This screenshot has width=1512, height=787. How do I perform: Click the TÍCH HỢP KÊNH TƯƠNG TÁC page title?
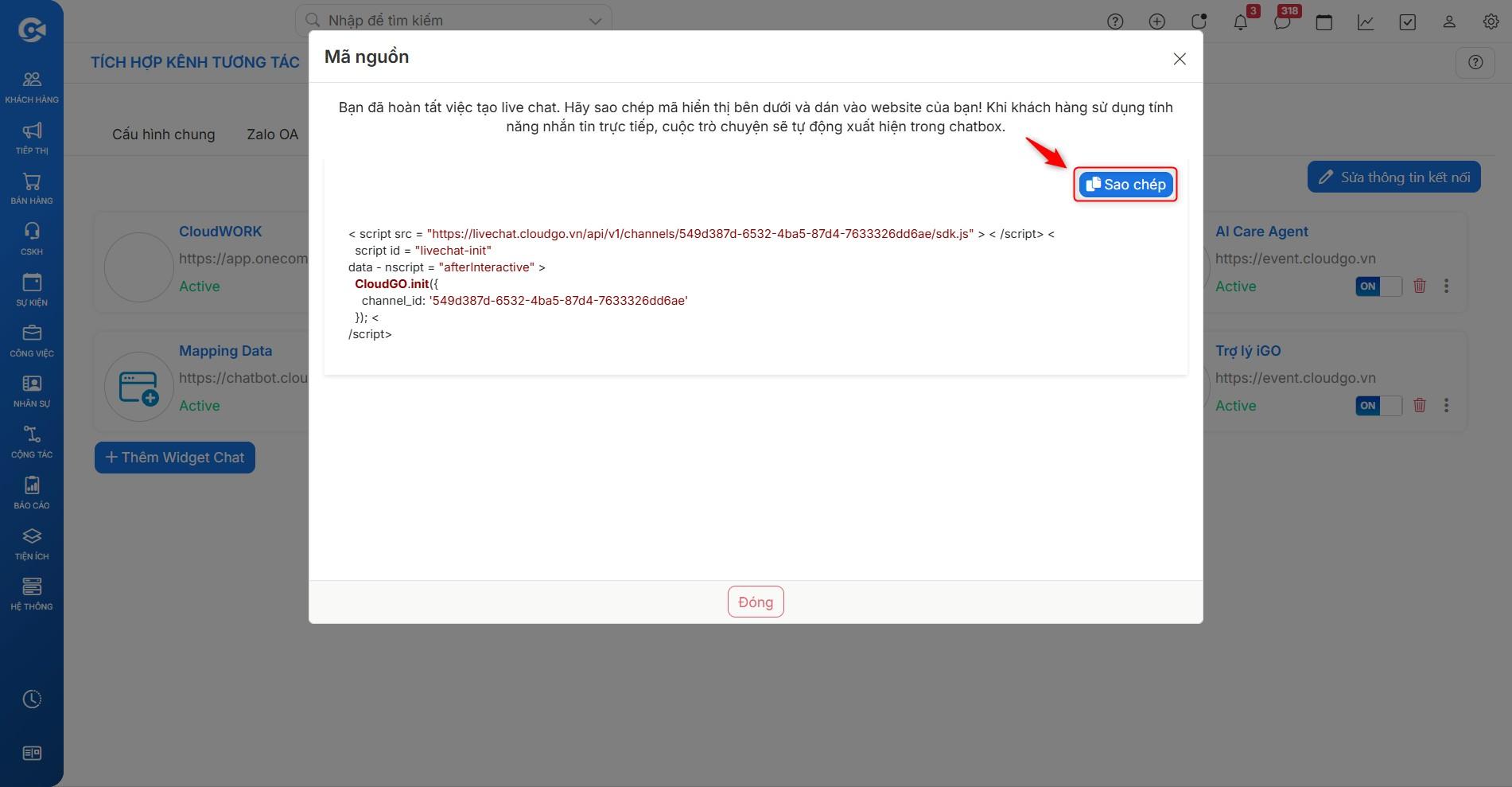(x=196, y=62)
